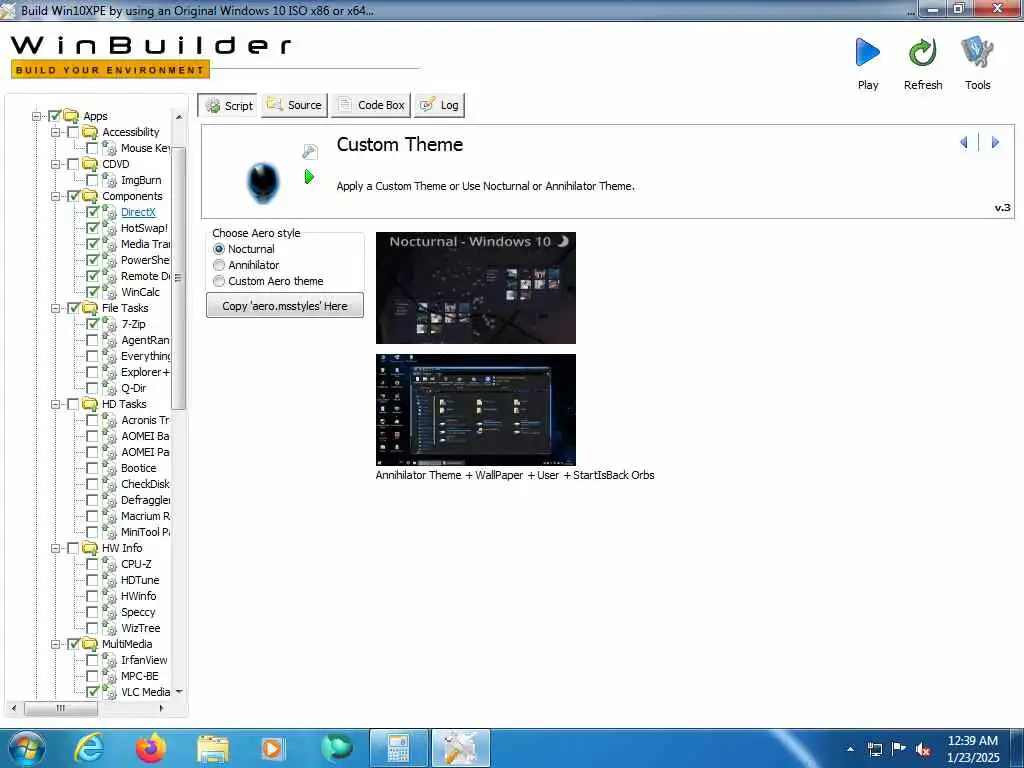This screenshot has height=768, width=1024.
Task: Click the Apps folder icon
Action: pyautogui.click(x=71, y=116)
